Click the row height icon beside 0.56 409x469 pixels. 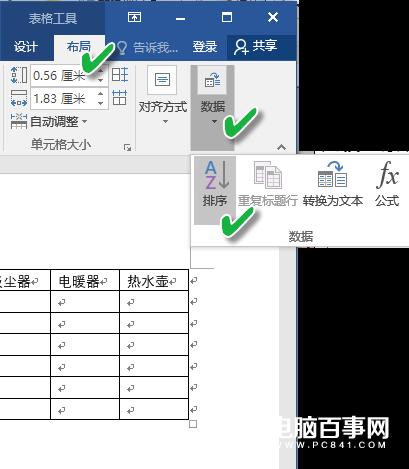point(19,75)
